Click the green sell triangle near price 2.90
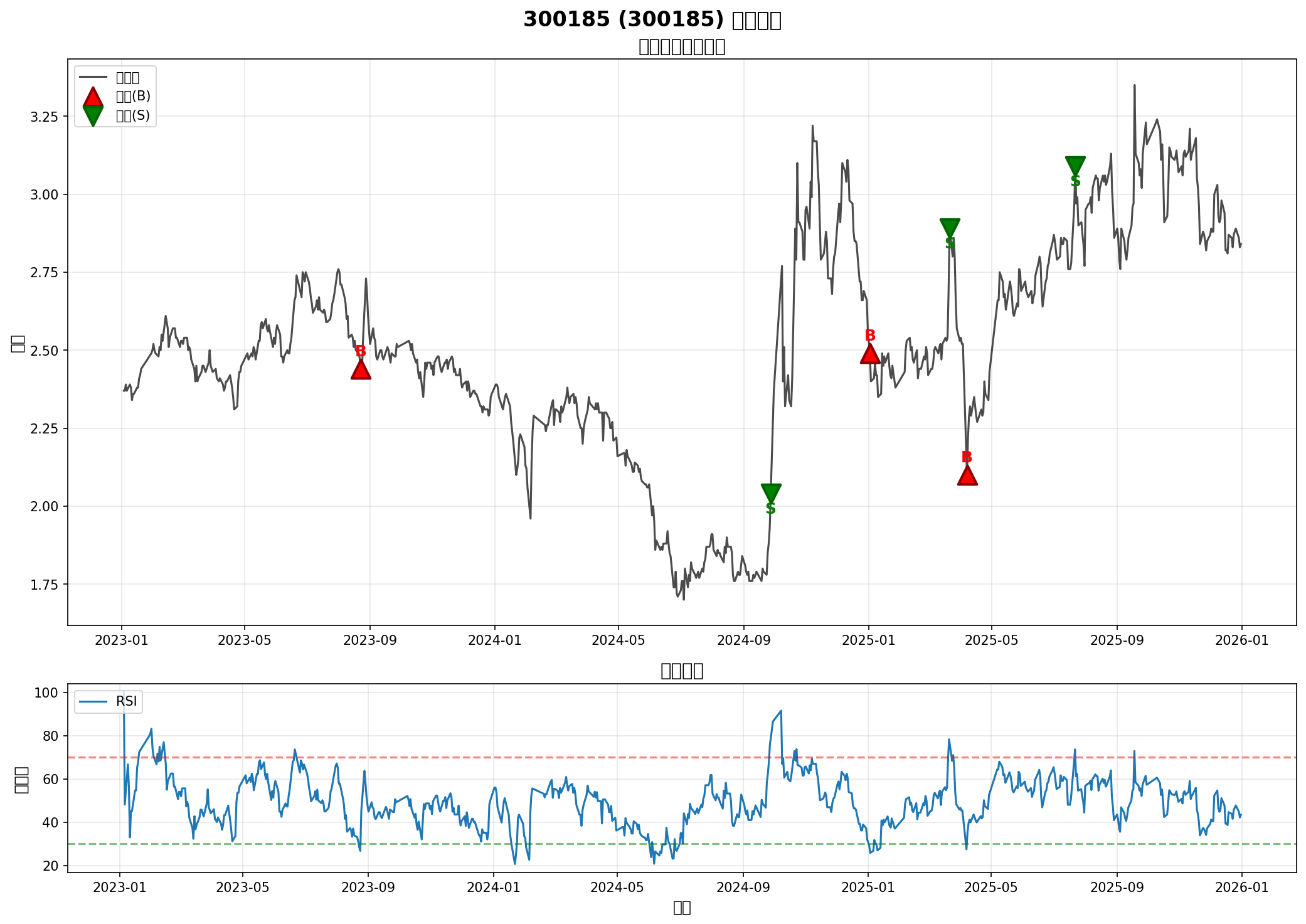 point(950,227)
